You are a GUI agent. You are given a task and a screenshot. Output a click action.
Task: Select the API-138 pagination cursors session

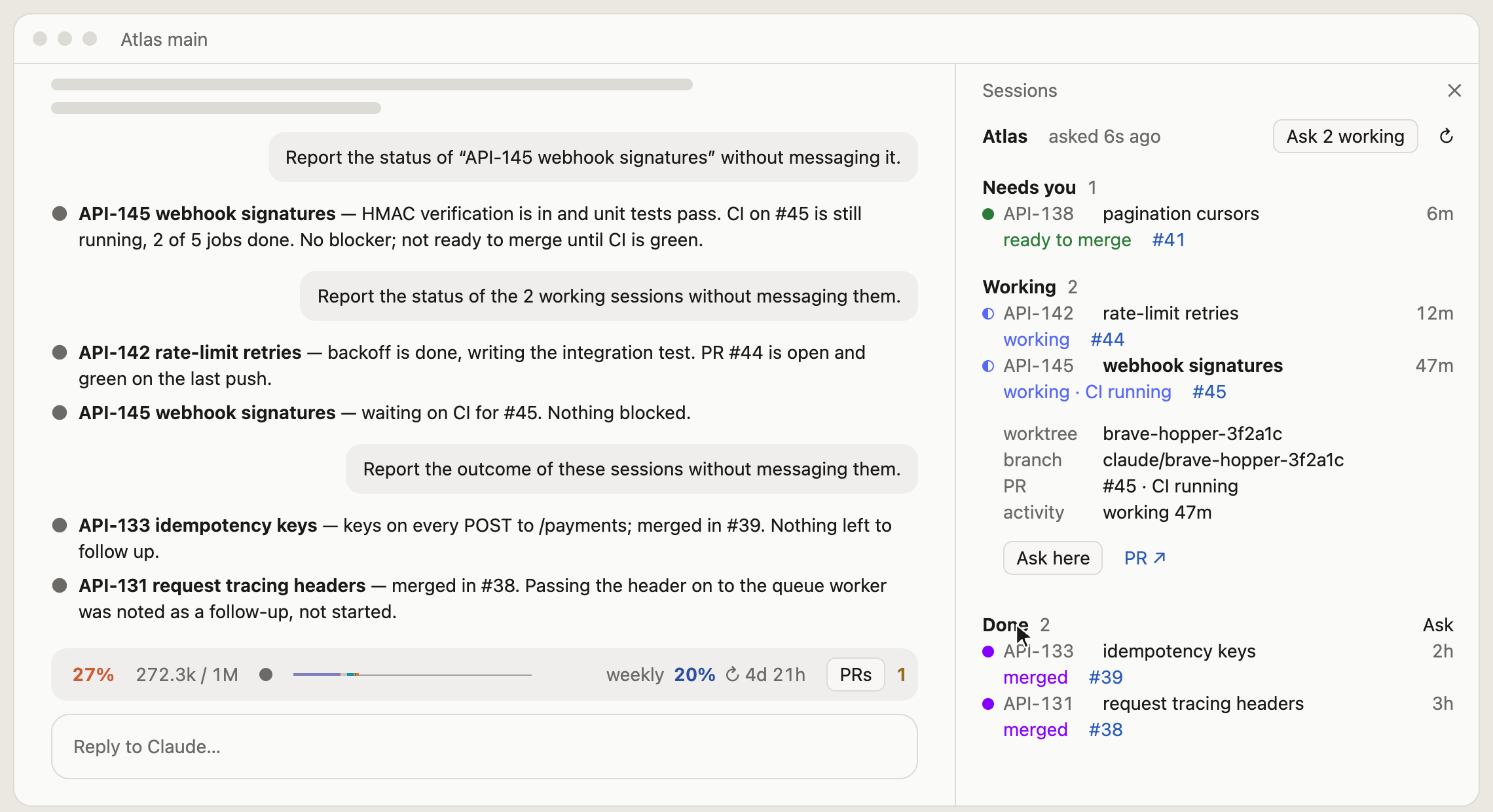tap(1218, 227)
